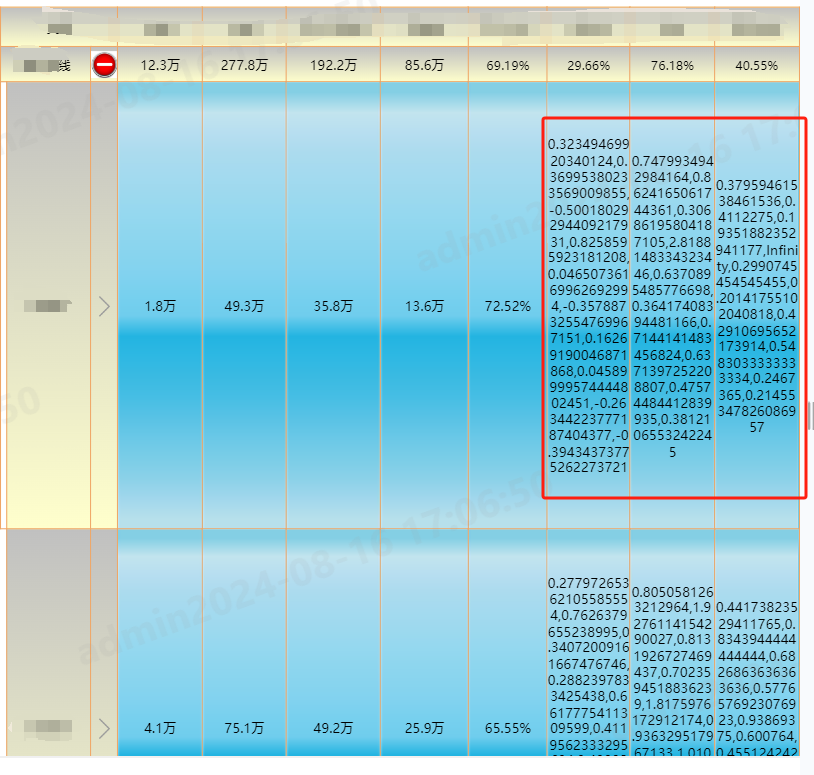The width and height of the screenshot is (814, 775).
Task: Click the 65.55% cell
Action: tap(508, 729)
